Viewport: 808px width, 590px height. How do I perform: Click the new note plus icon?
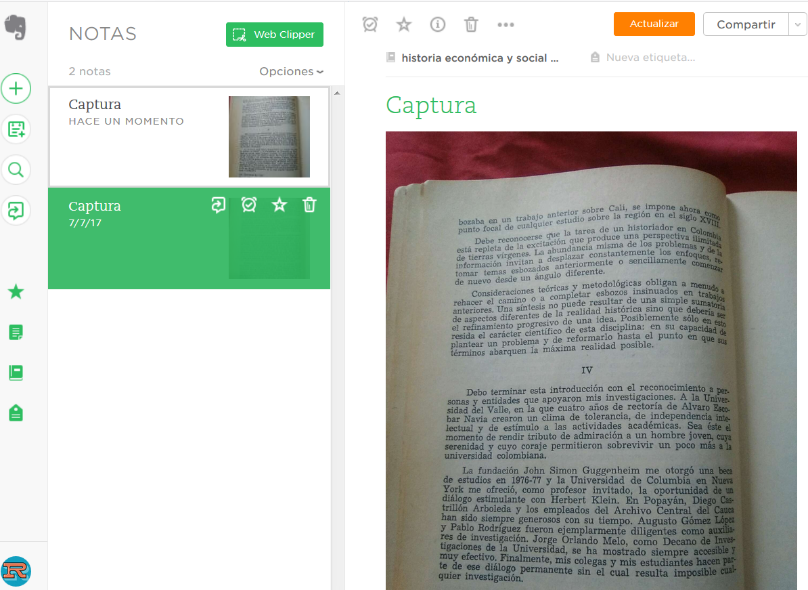[16, 88]
